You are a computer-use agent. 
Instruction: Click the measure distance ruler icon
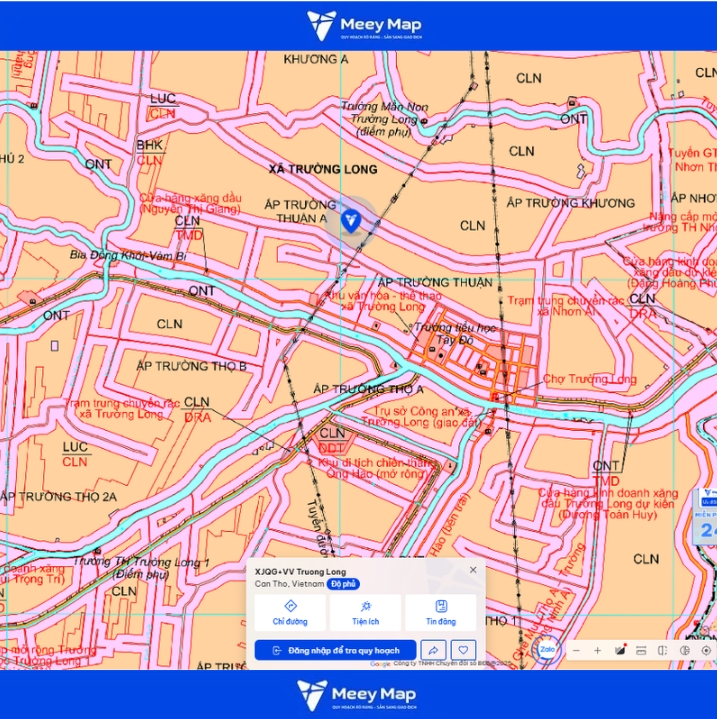click(641, 651)
